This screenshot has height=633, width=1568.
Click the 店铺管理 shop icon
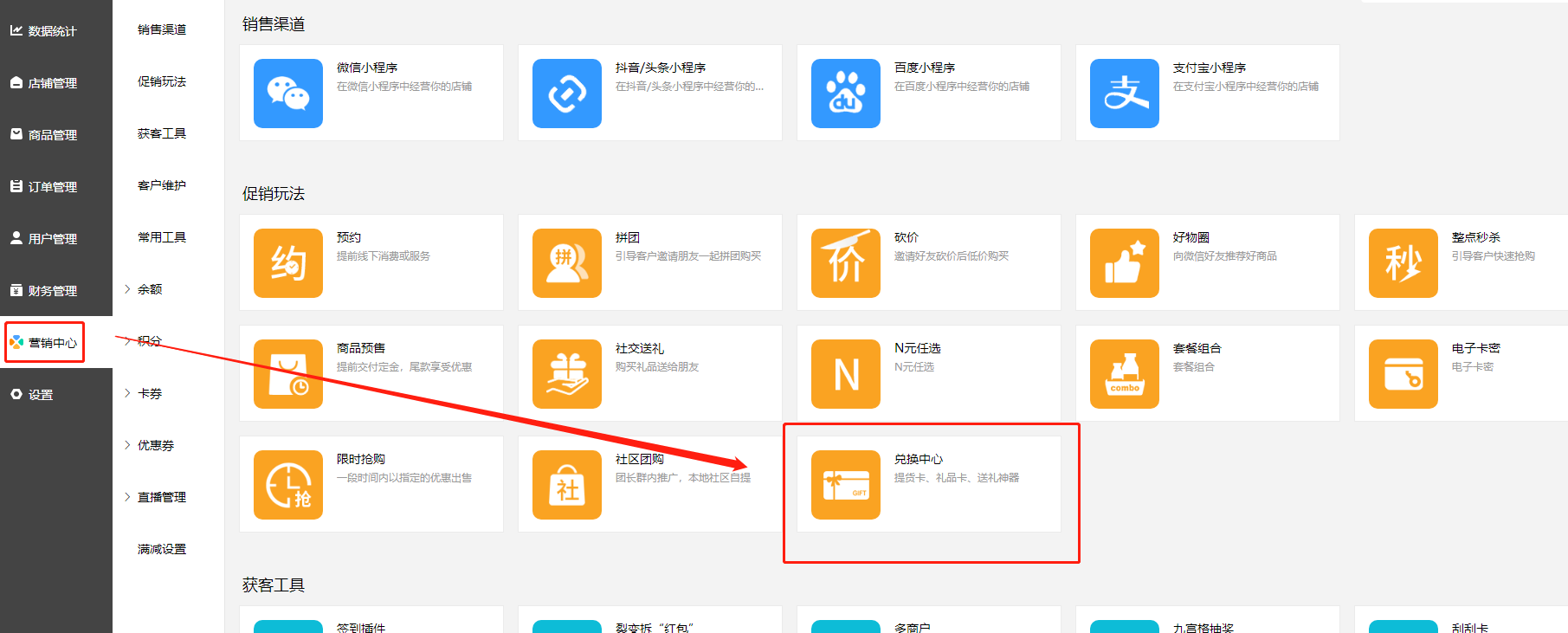[16, 82]
